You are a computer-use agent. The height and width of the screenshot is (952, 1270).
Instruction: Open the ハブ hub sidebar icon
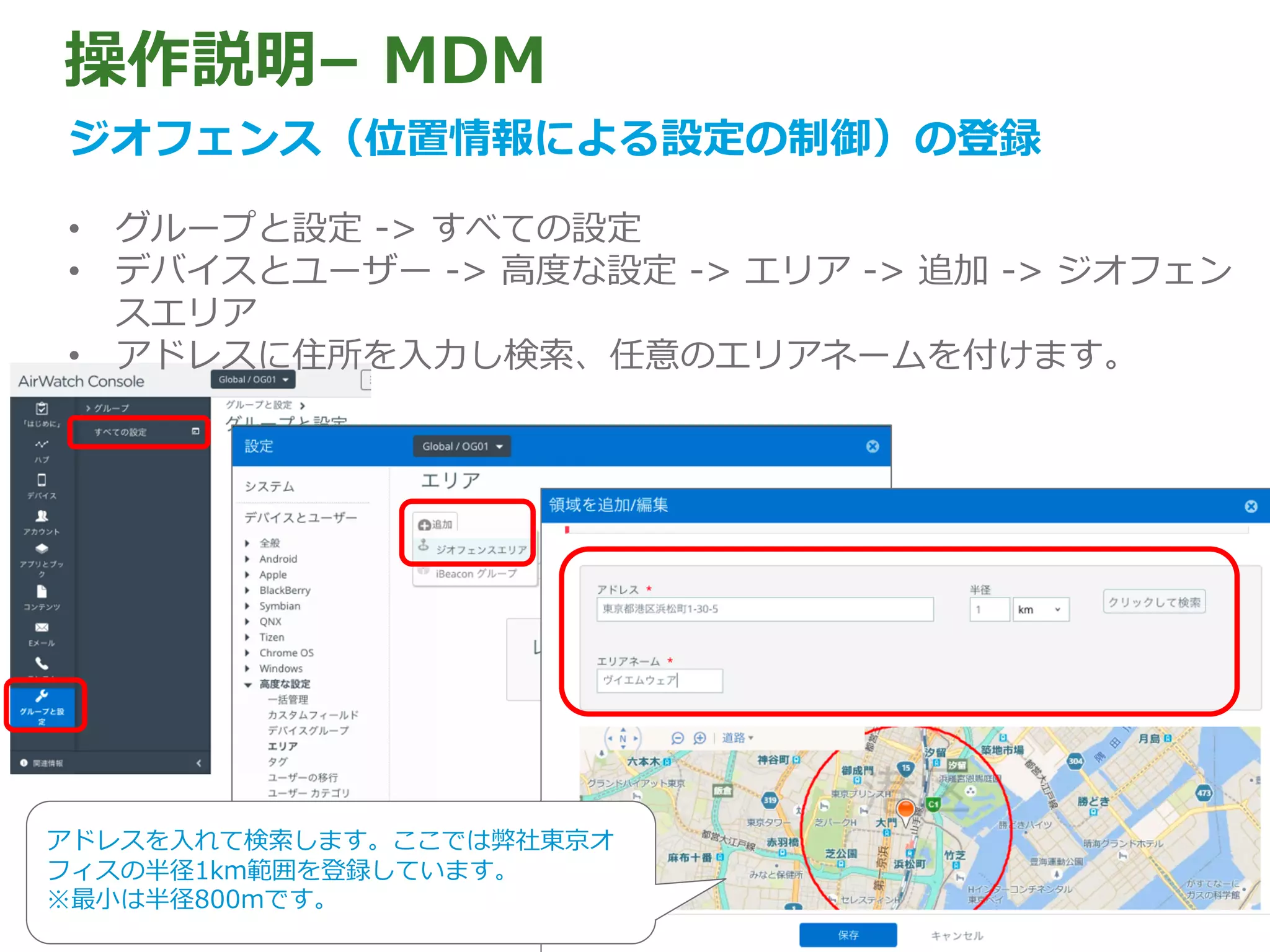[x=42, y=444]
